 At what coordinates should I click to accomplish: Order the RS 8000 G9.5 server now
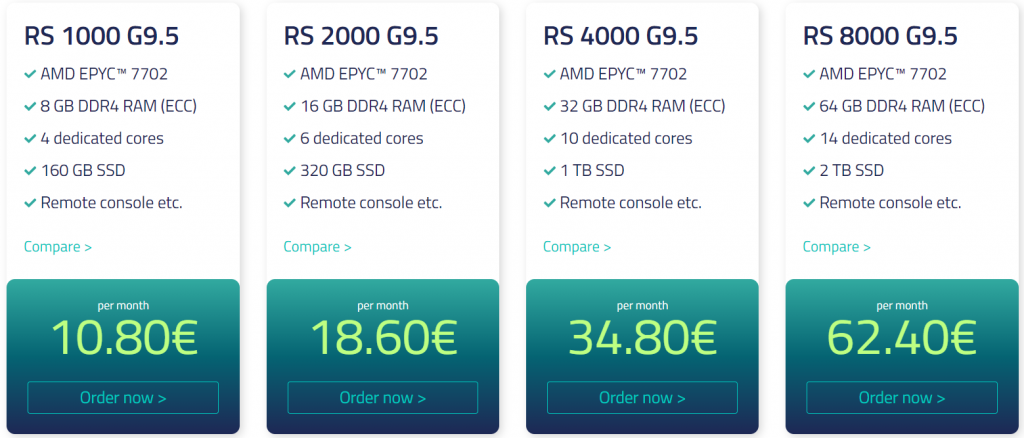pyautogui.click(x=902, y=398)
